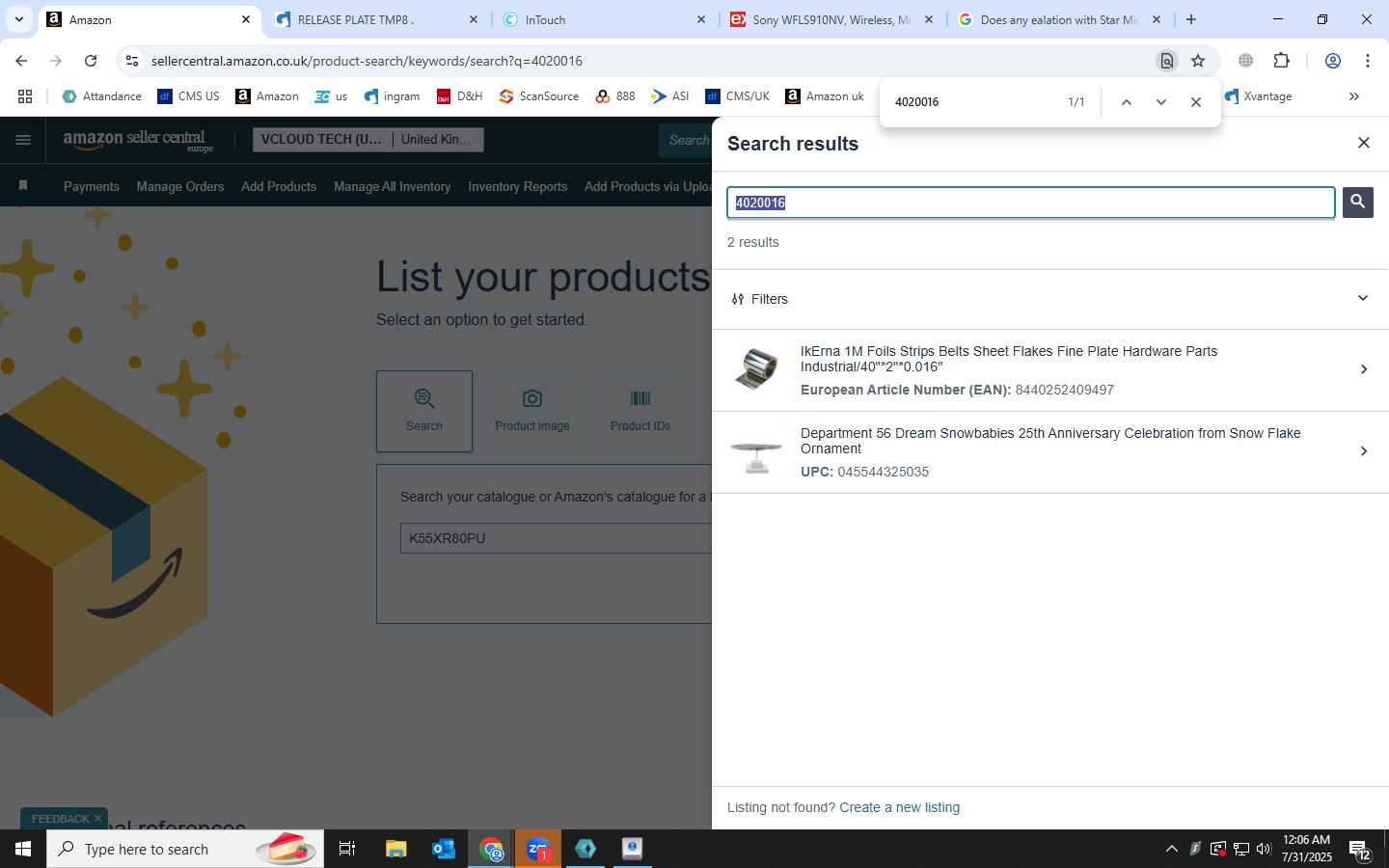
Task: Open File Explorer from the taskbar
Action: coord(395,849)
